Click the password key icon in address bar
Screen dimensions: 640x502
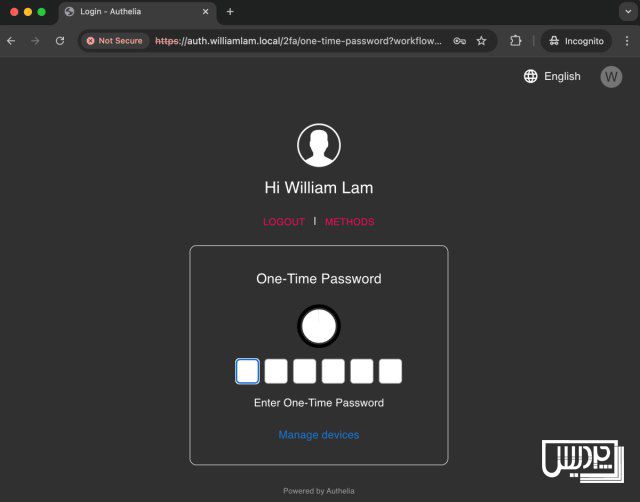tap(459, 41)
